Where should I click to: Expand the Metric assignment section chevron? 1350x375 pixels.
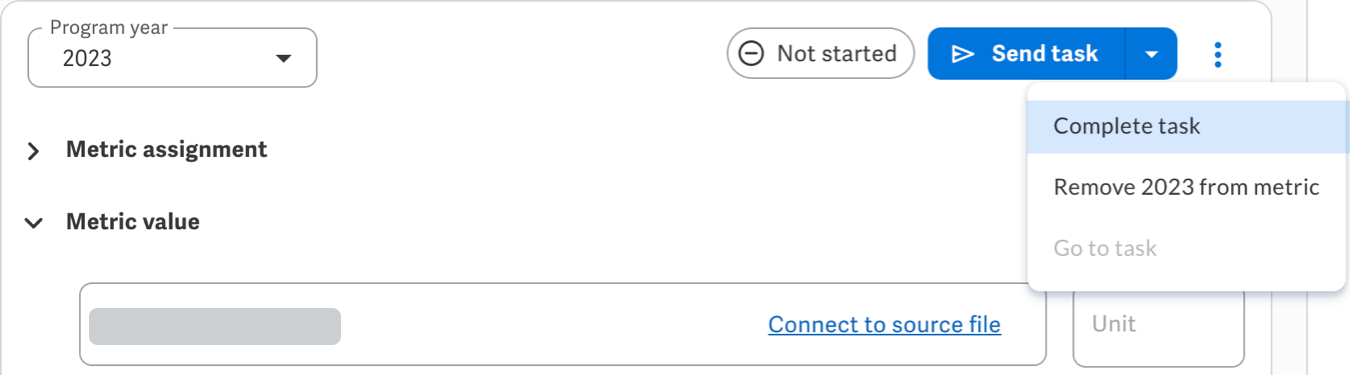click(x=34, y=151)
